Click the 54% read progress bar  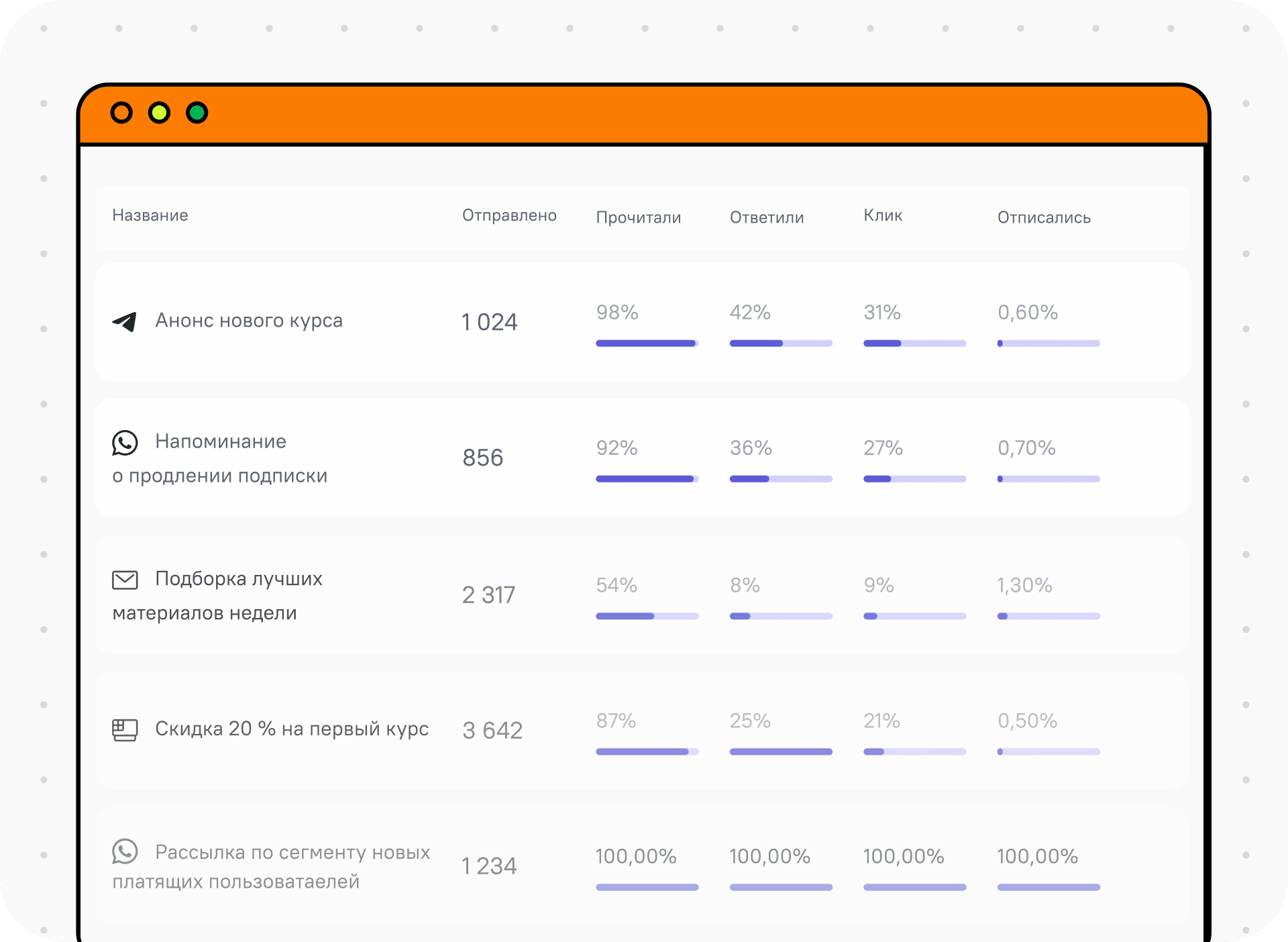click(647, 616)
